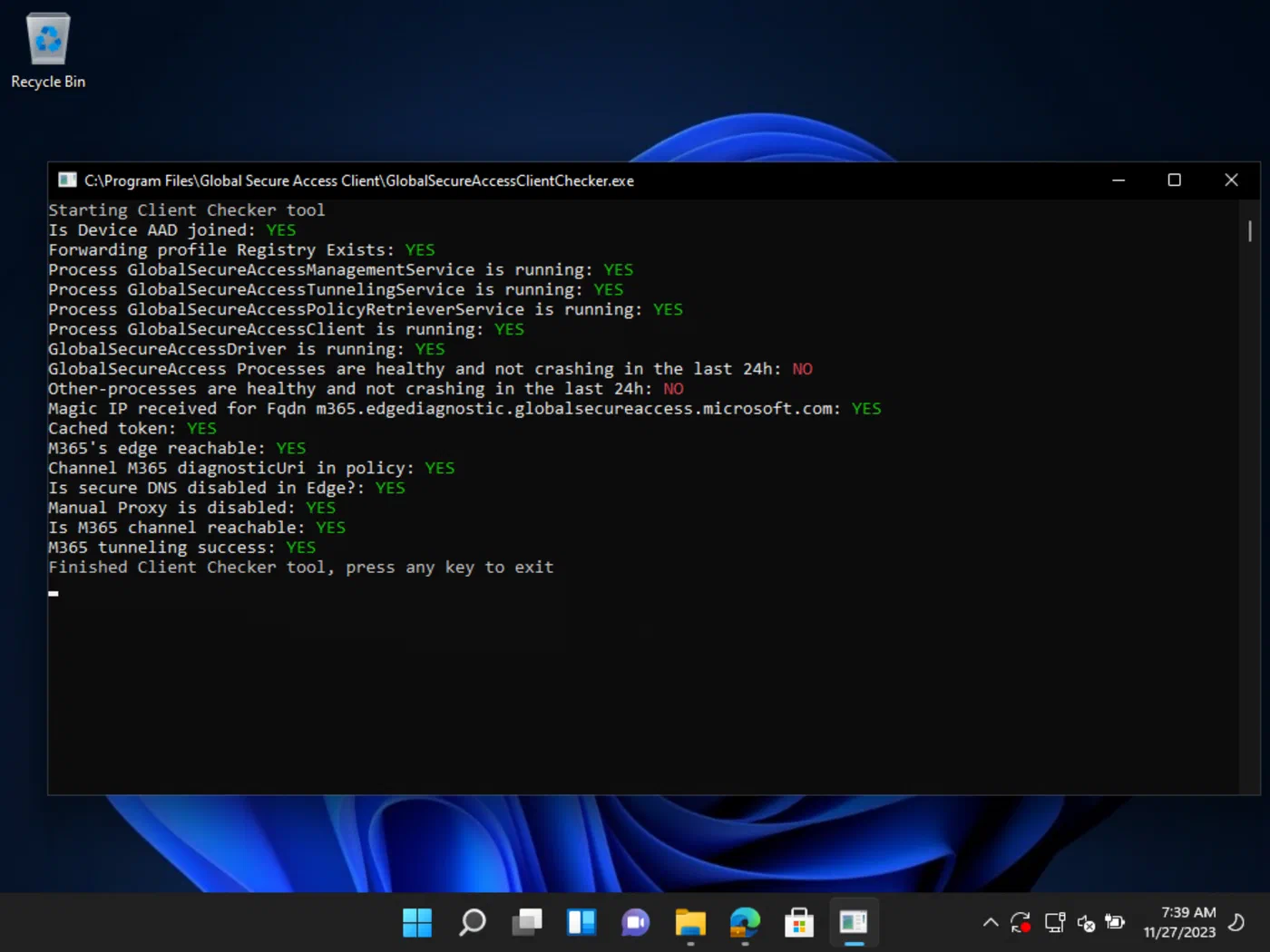Viewport: 1270px width, 952px height.
Task: Click the GlobalSecureAccessTunnelingService process line
Action: pos(336,290)
